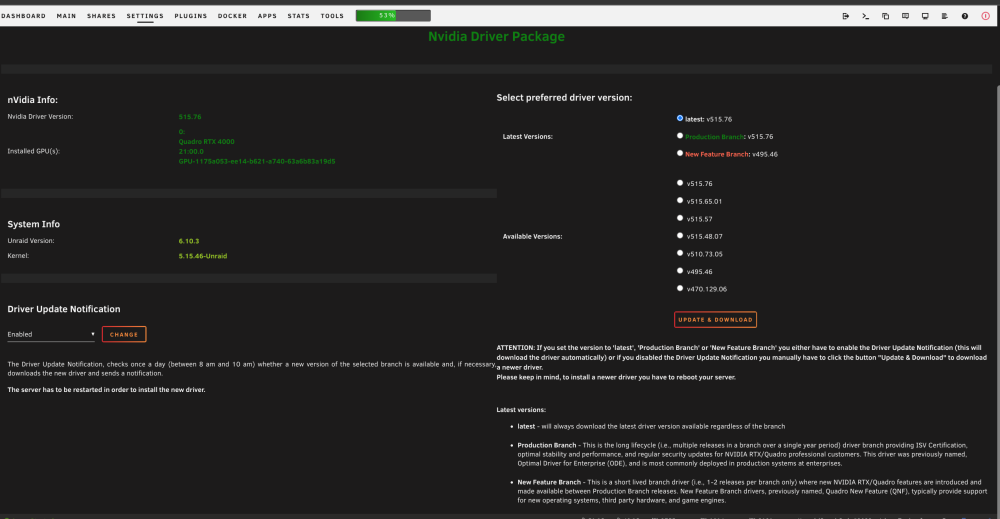
Task: Open the Settings menu item
Action: click(145, 16)
